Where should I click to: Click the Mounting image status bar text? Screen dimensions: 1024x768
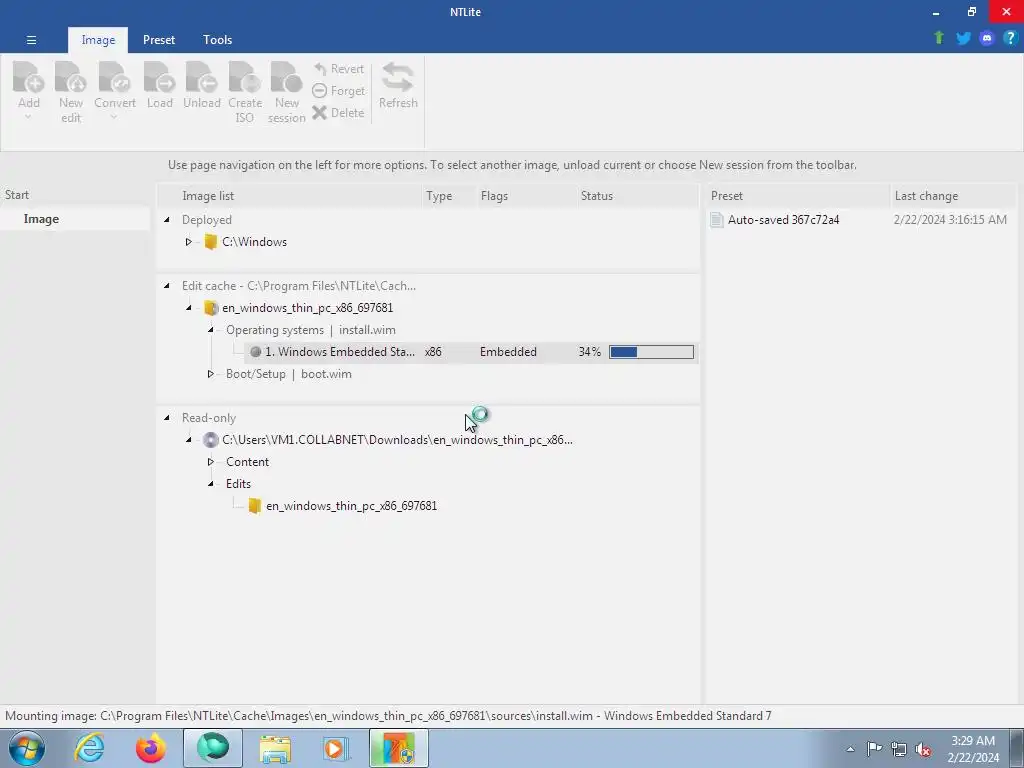(388, 716)
